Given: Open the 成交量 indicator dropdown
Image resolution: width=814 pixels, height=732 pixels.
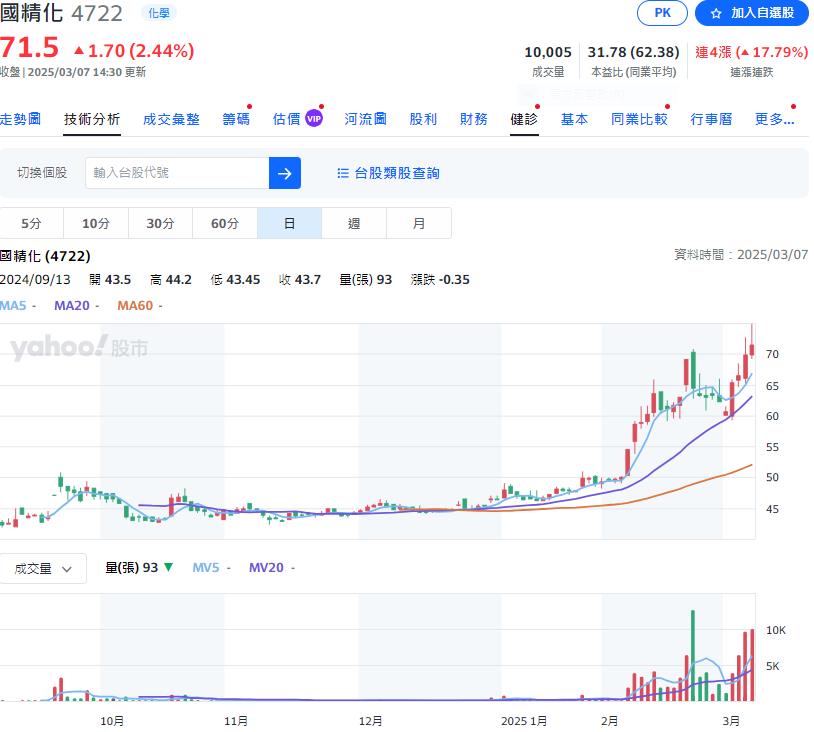Looking at the screenshot, I should 43,568.
